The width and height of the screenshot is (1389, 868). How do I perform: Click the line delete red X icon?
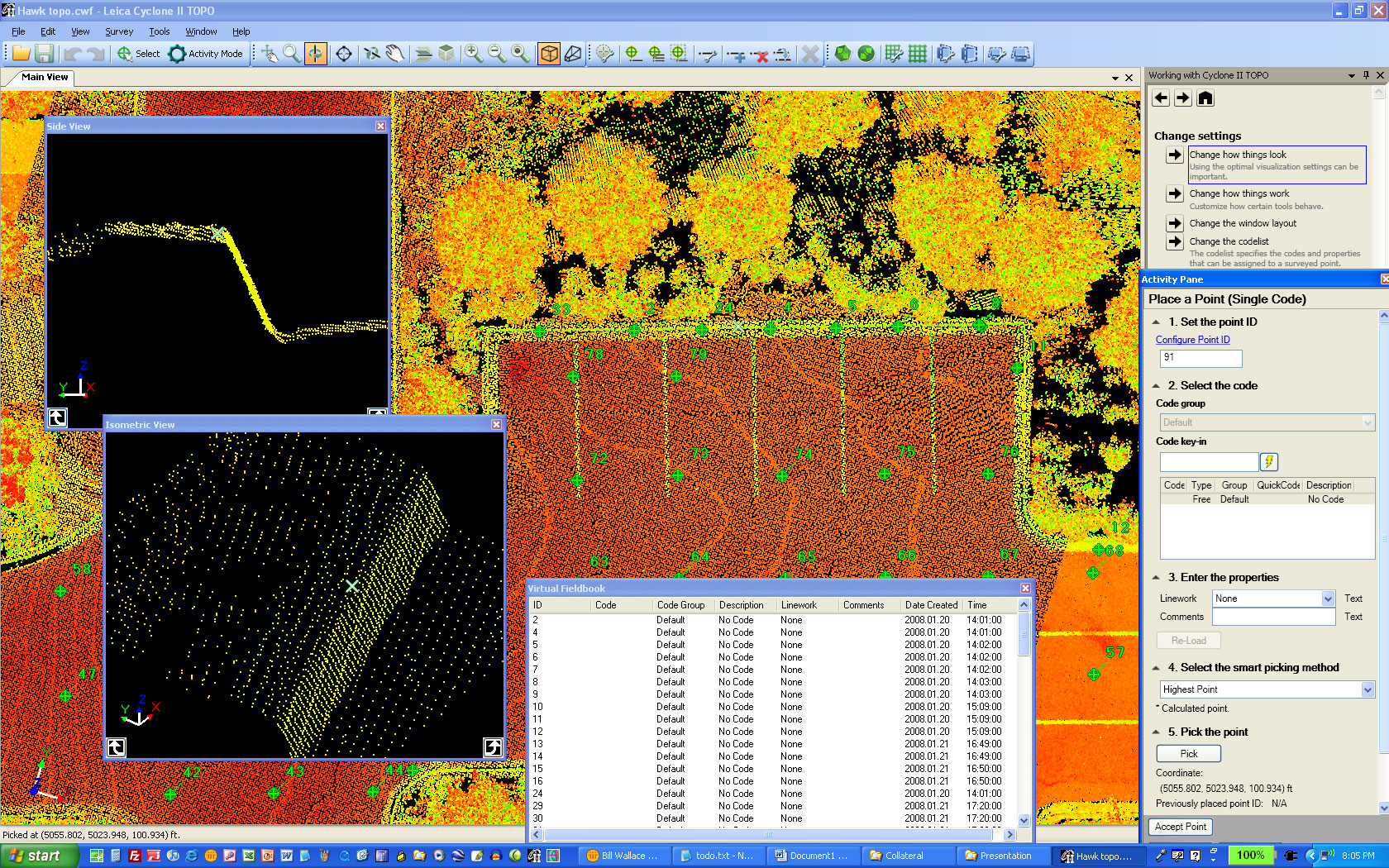pyautogui.click(x=761, y=54)
